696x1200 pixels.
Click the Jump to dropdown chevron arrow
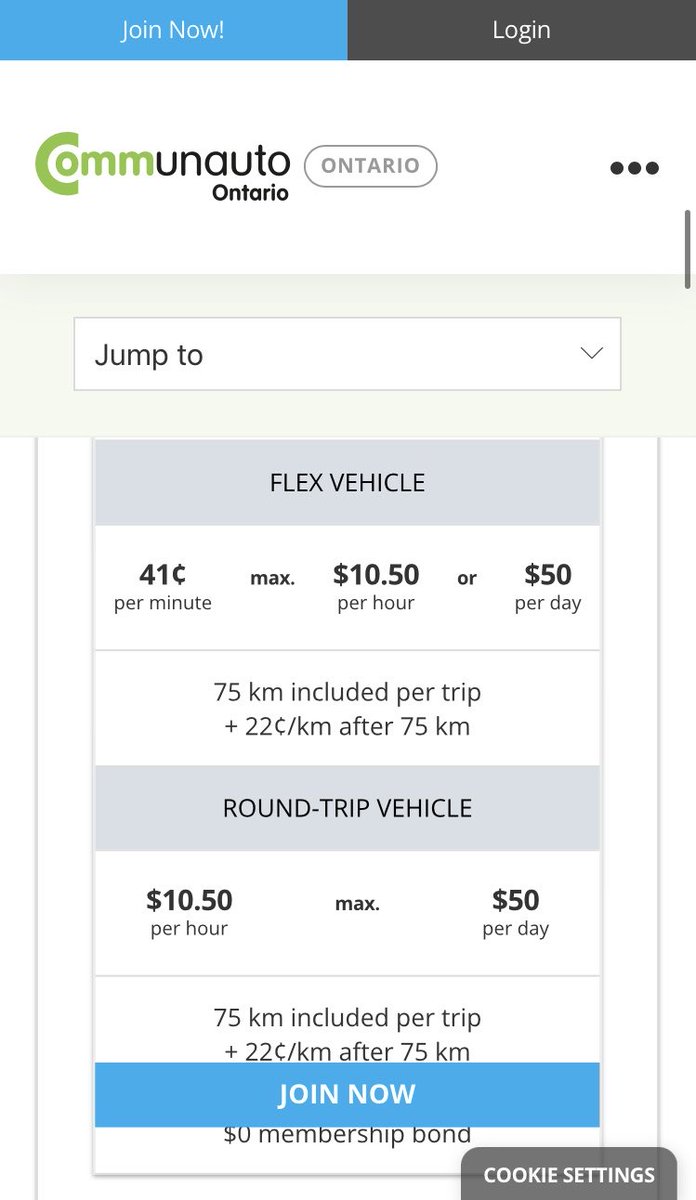(x=591, y=354)
